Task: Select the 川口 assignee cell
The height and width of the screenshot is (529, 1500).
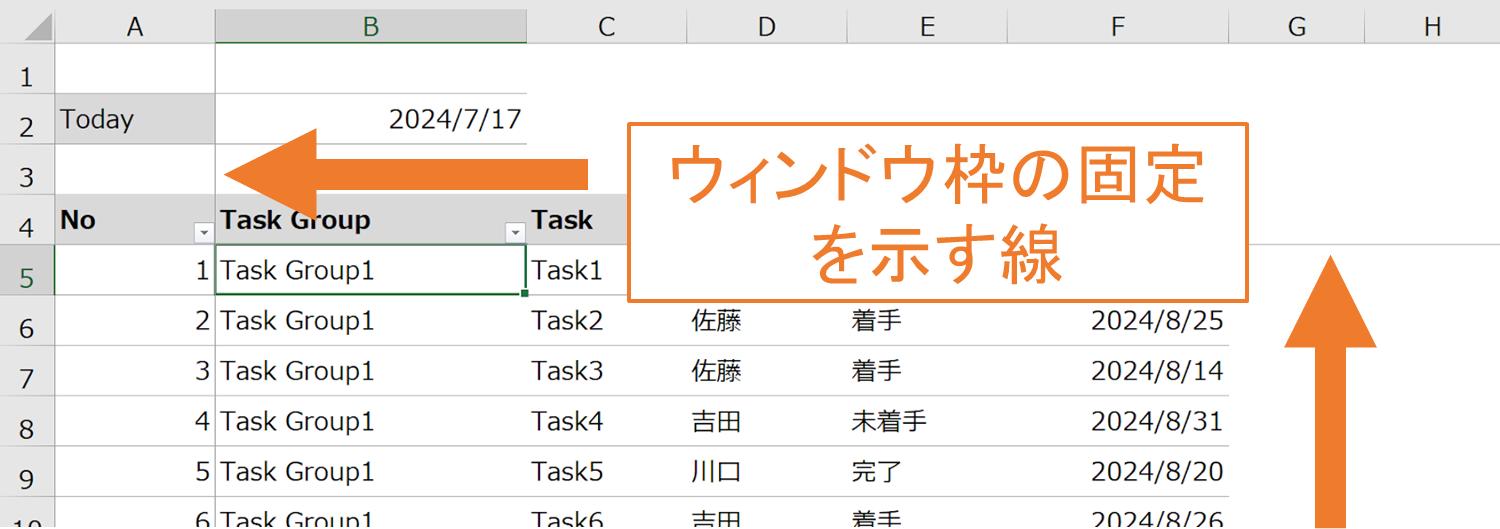Action: pyautogui.click(x=766, y=471)
